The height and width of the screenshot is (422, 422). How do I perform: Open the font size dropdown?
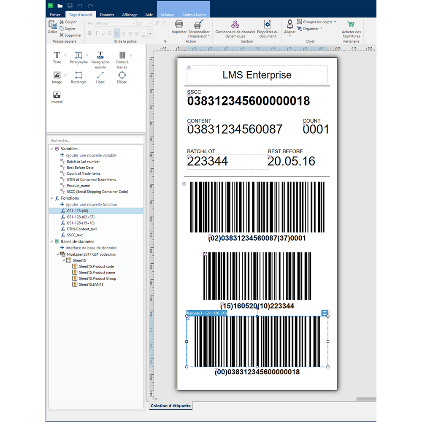tap(150, 24)
